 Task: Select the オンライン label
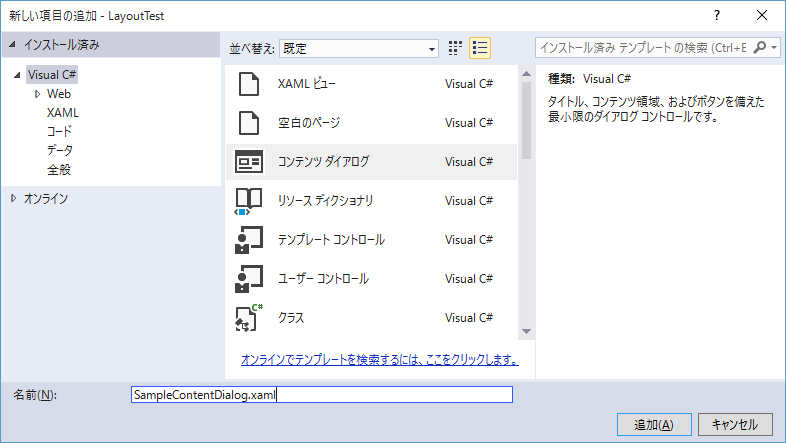tap(46, 198)
